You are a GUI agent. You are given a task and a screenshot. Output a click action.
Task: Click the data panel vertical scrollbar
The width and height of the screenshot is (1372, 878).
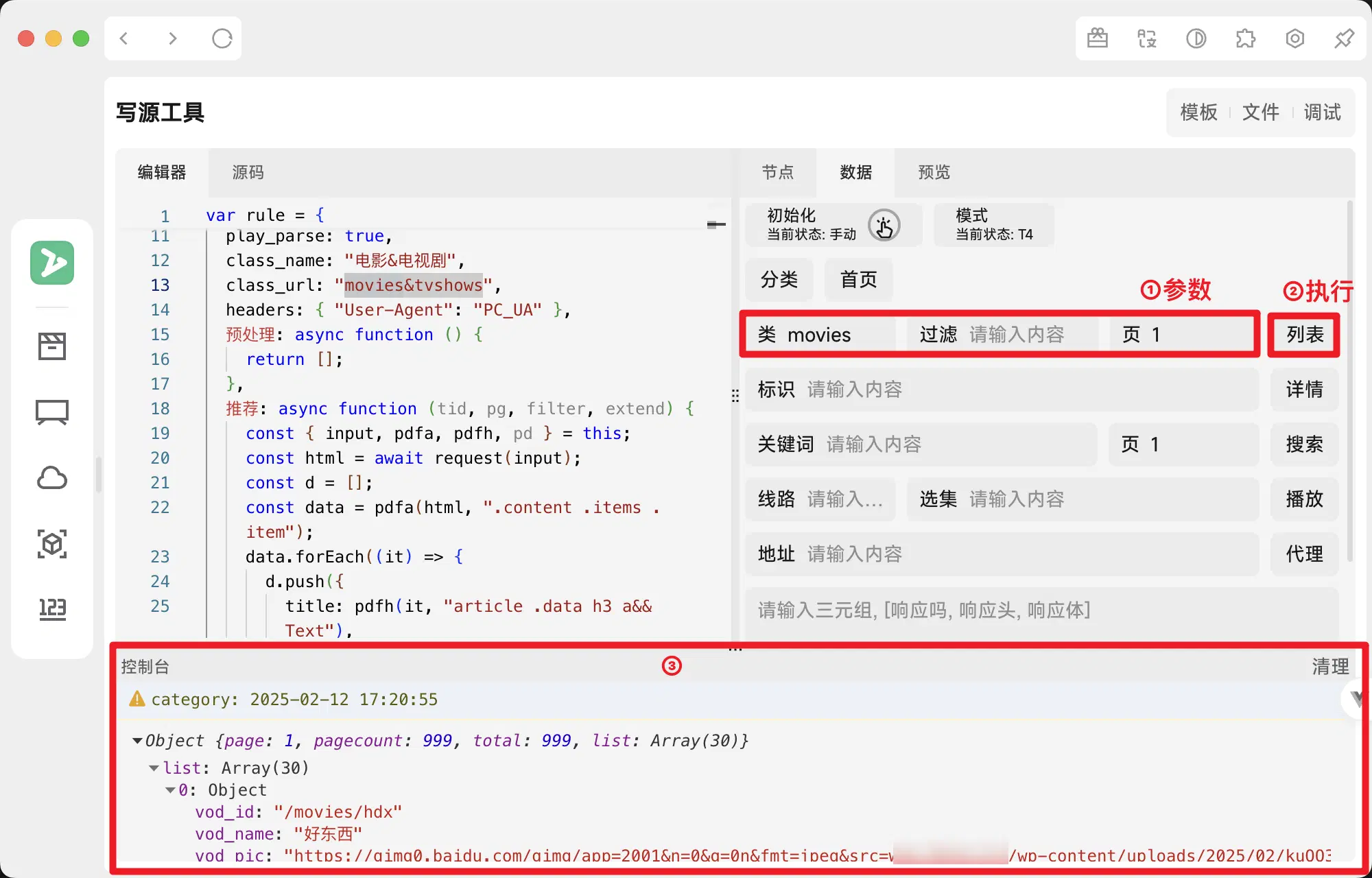(x=1350, y=381)
